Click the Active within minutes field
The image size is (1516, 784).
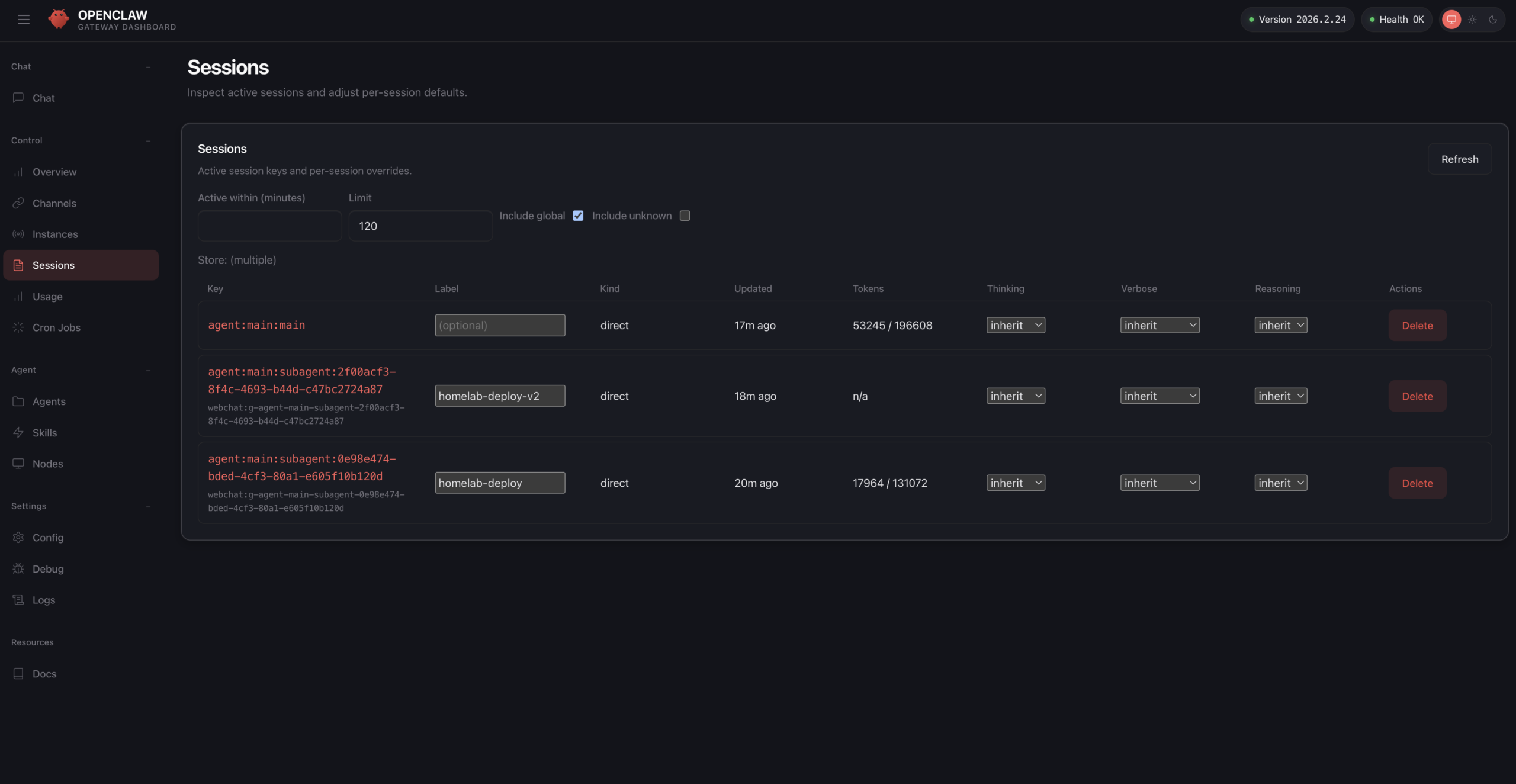269,226
